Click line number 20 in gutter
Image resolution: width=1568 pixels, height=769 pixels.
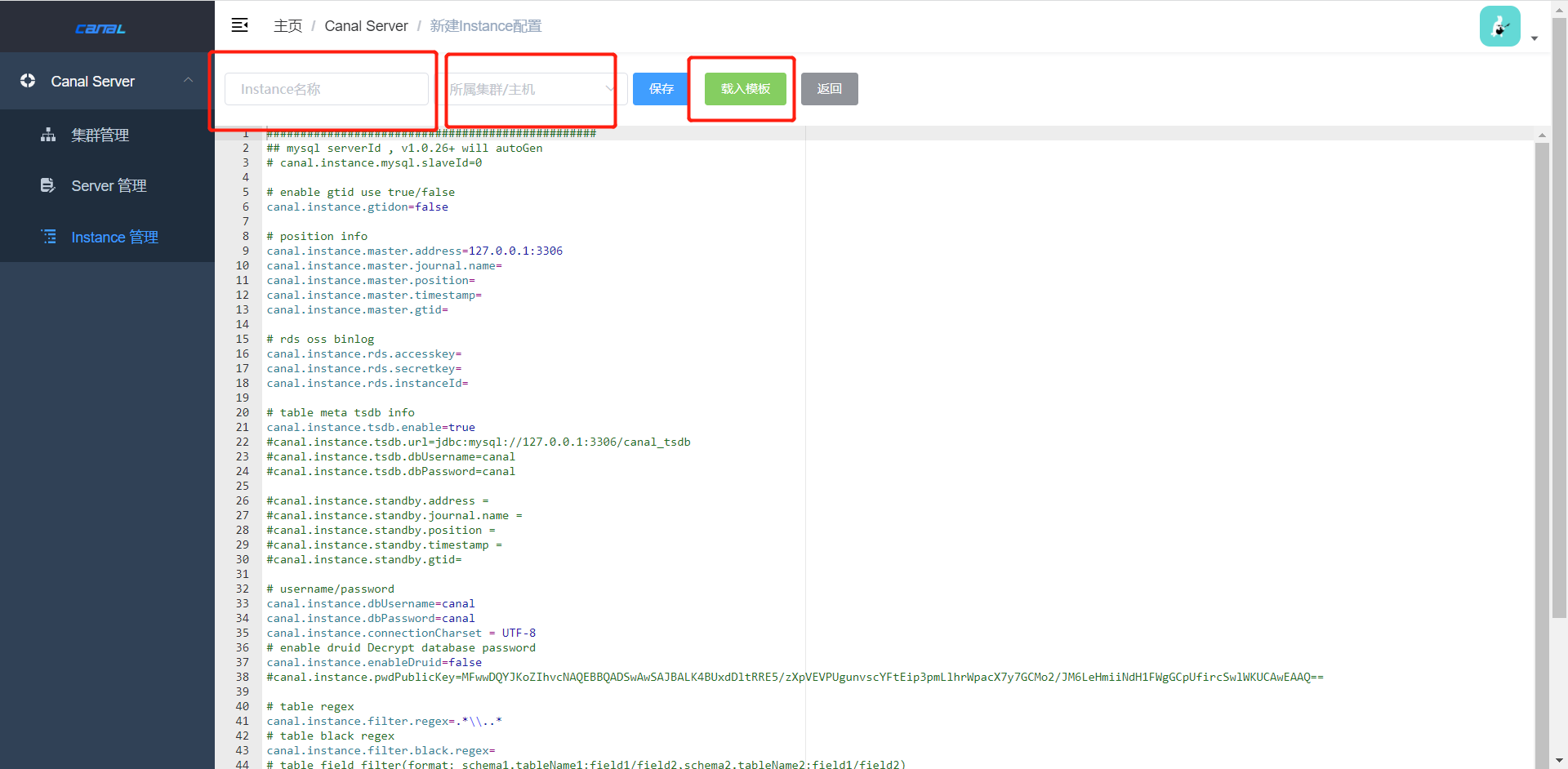[243, 412]
